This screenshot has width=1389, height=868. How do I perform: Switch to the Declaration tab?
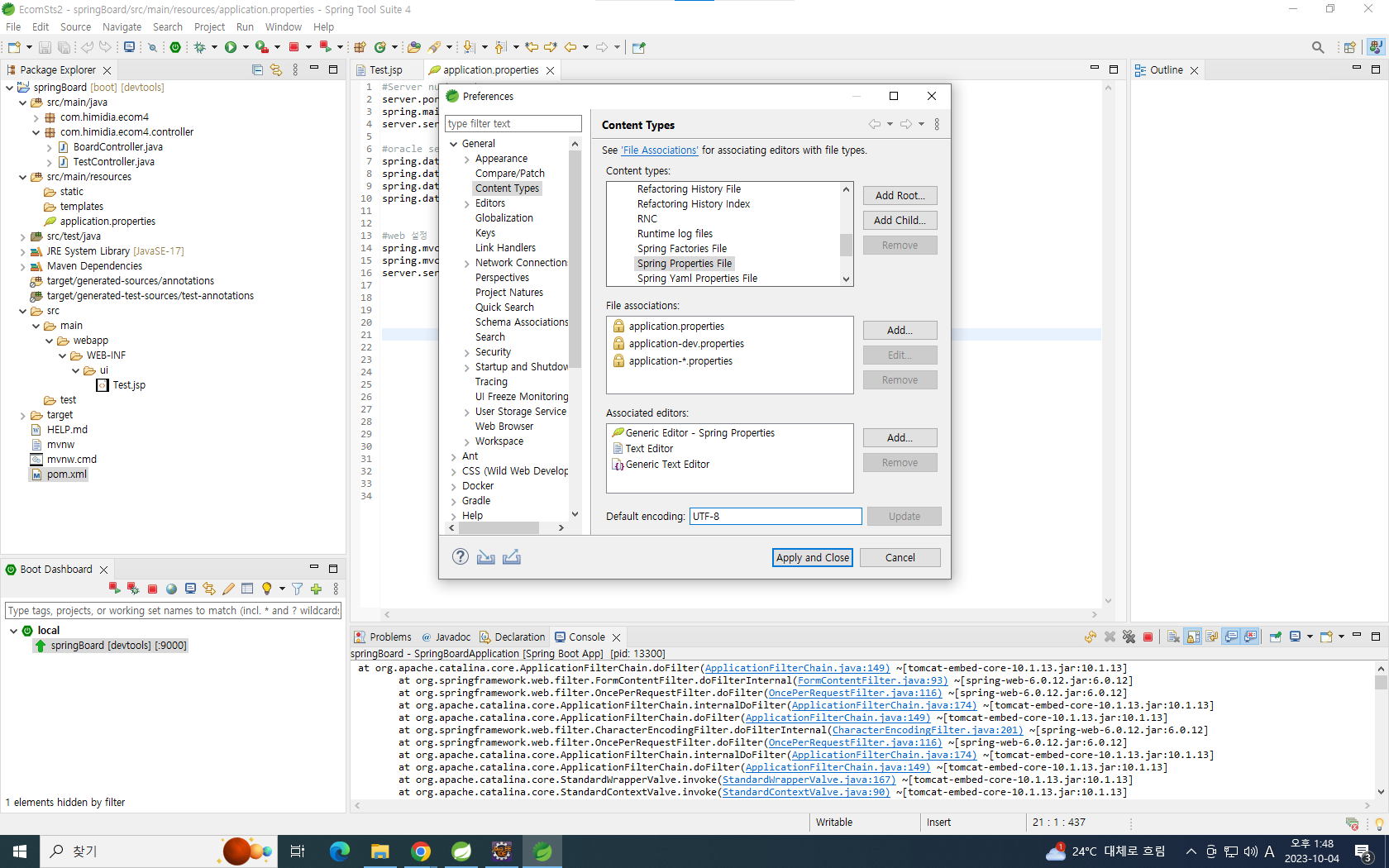tap(513, 637)
